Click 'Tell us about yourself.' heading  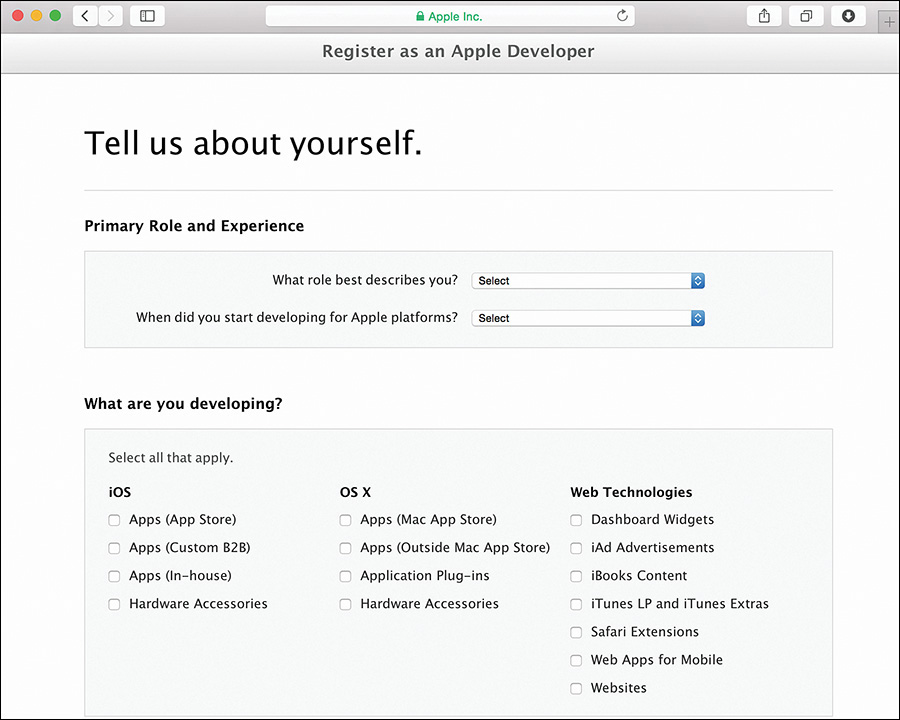253,144
